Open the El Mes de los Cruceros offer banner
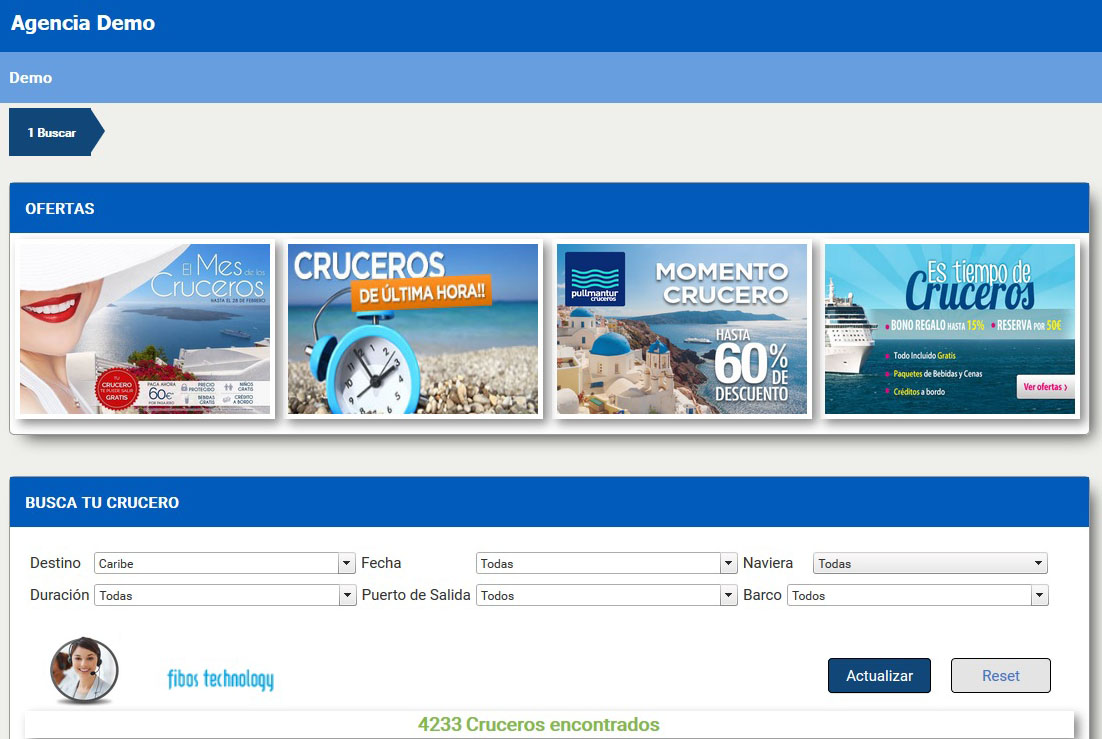This screenshot has height=739, width=1102. pos(145,329)
